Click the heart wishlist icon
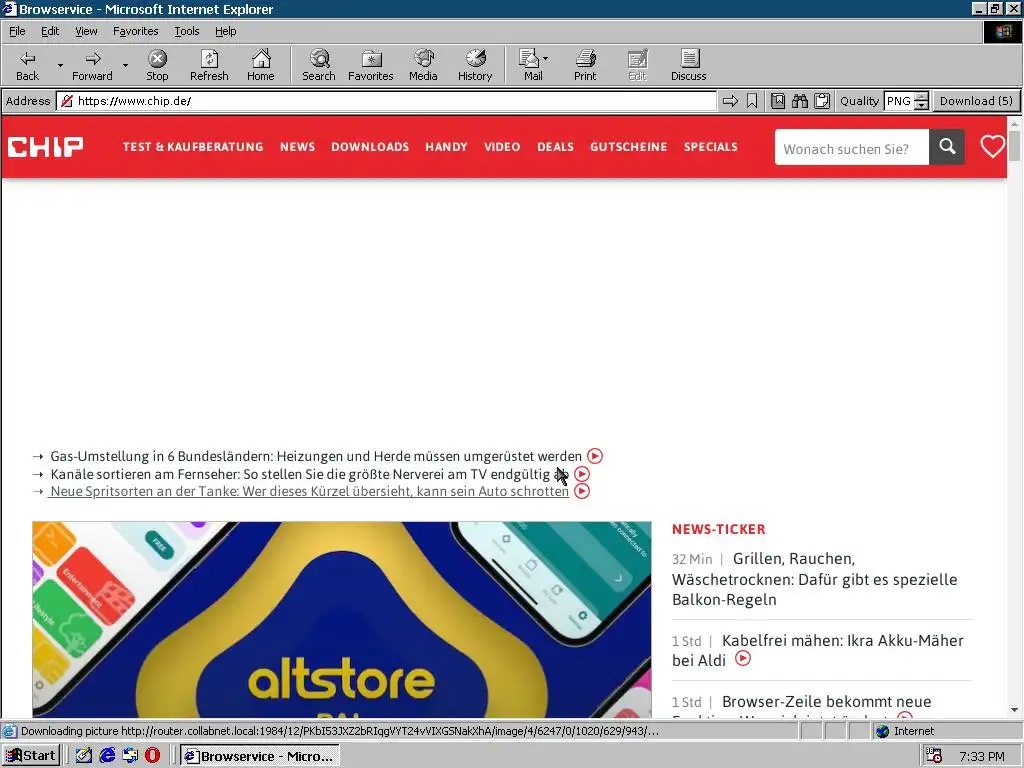This screenshot has width=1024, height=768. 993,146
